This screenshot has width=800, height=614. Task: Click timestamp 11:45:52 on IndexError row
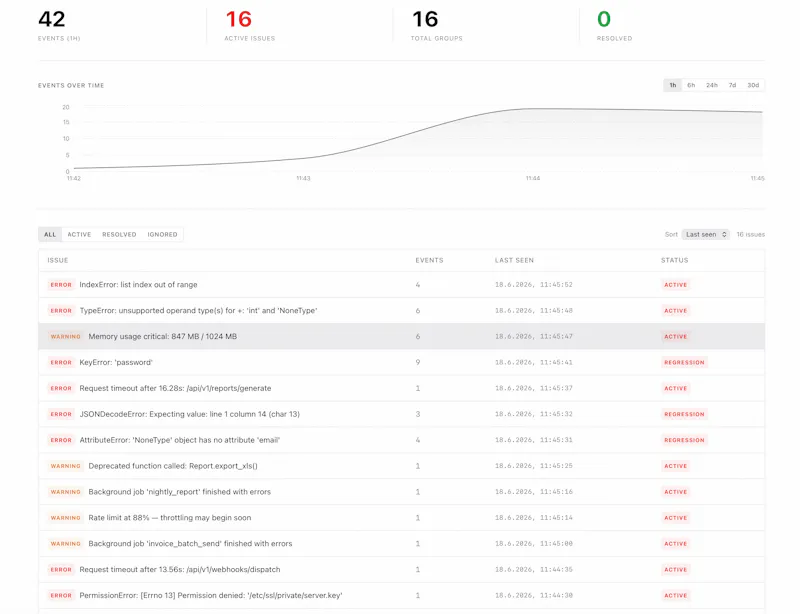pyautogui.click(x=534, y=285)
